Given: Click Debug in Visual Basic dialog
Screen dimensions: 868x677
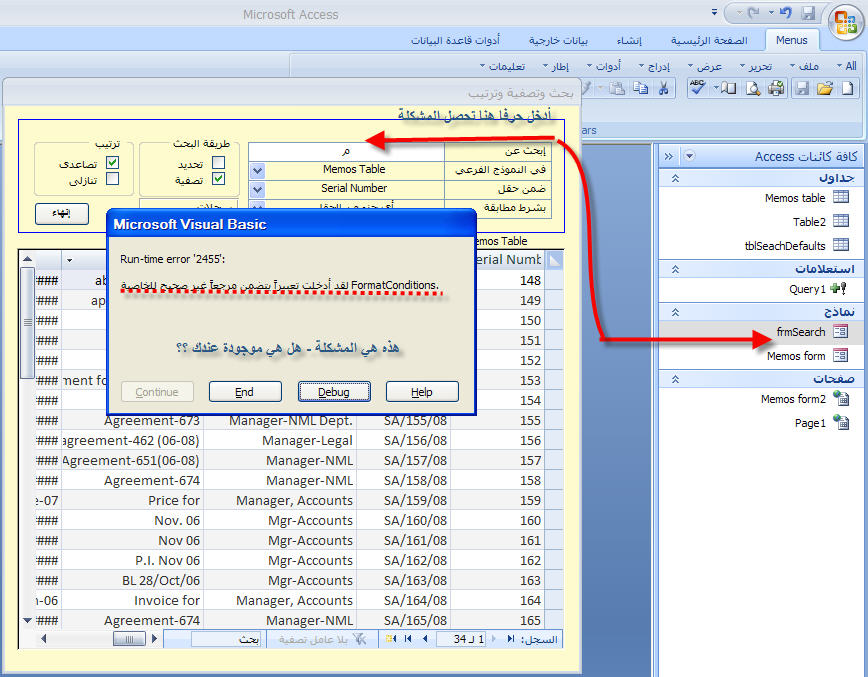Looking at the screenshot, I should 334,392.
